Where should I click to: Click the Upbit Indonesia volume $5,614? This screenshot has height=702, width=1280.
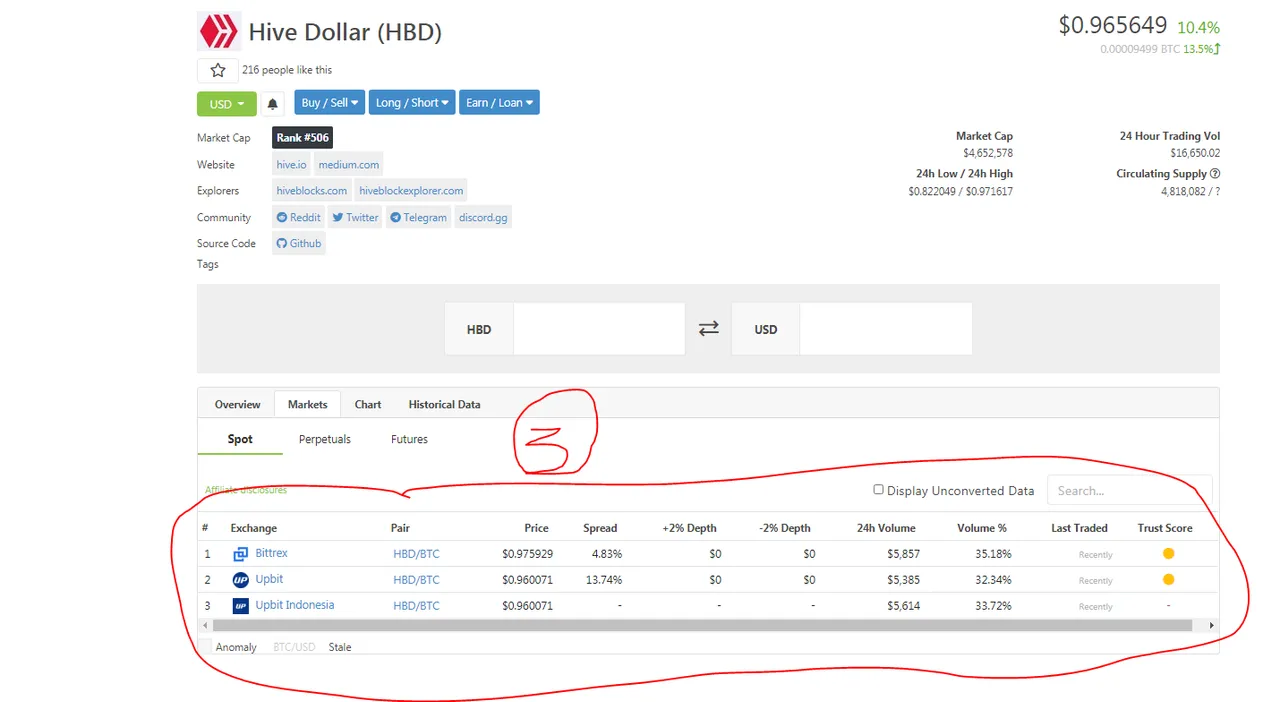(902, 606)
